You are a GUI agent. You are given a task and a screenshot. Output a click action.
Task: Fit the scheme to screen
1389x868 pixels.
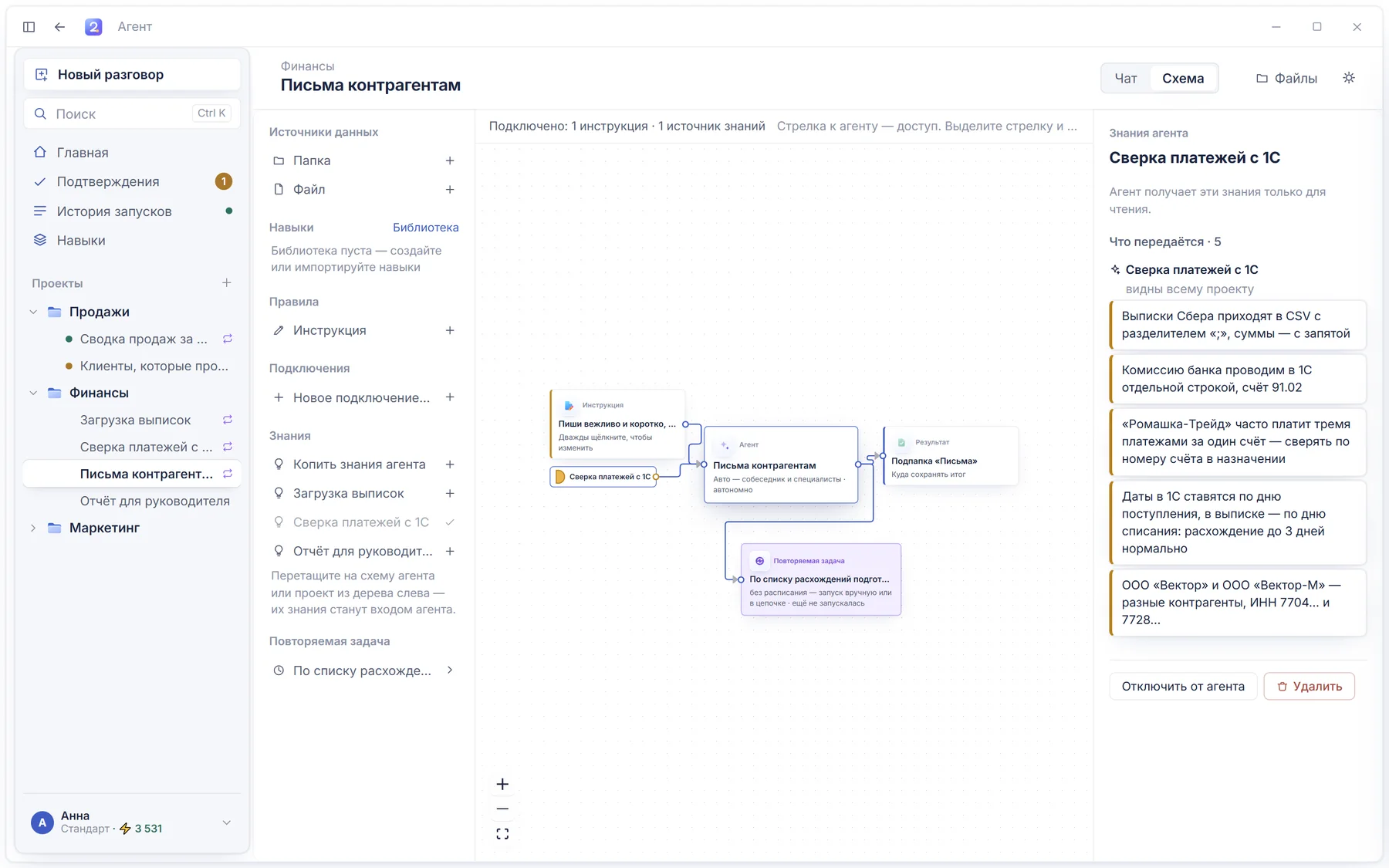[x=502, y=834]
